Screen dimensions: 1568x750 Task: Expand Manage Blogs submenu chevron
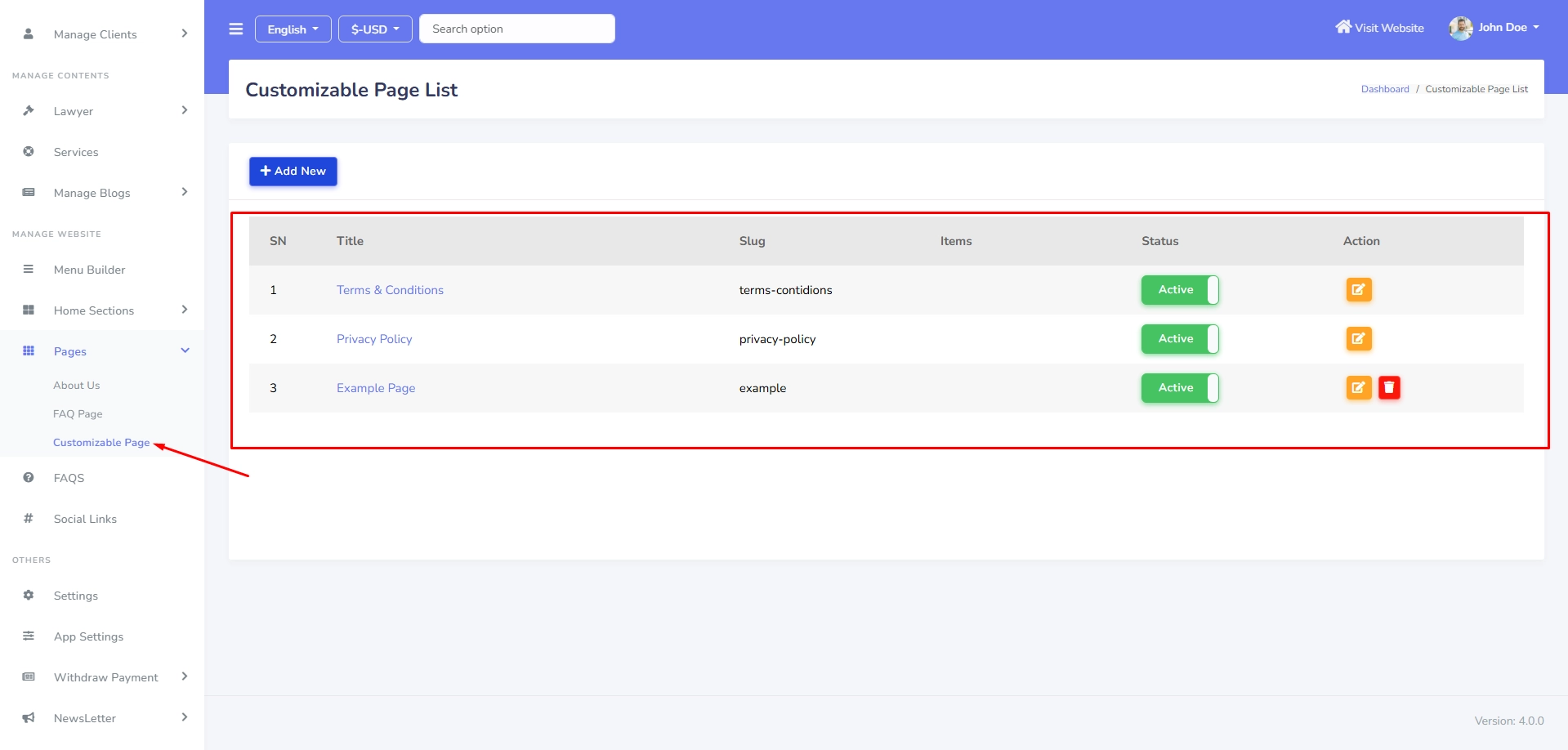coord(185,192)
